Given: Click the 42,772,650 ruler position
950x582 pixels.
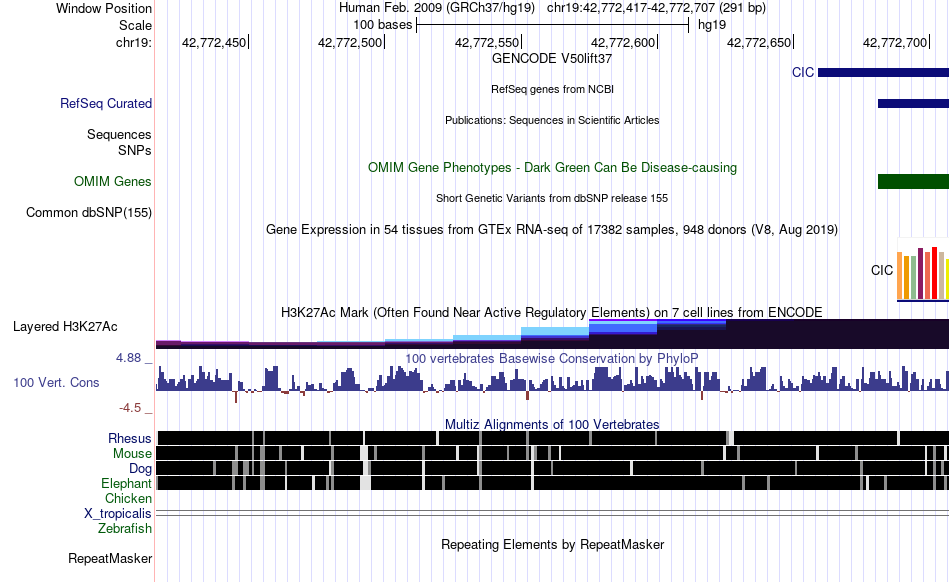Looking at the screenshot, I should [759, 42].
